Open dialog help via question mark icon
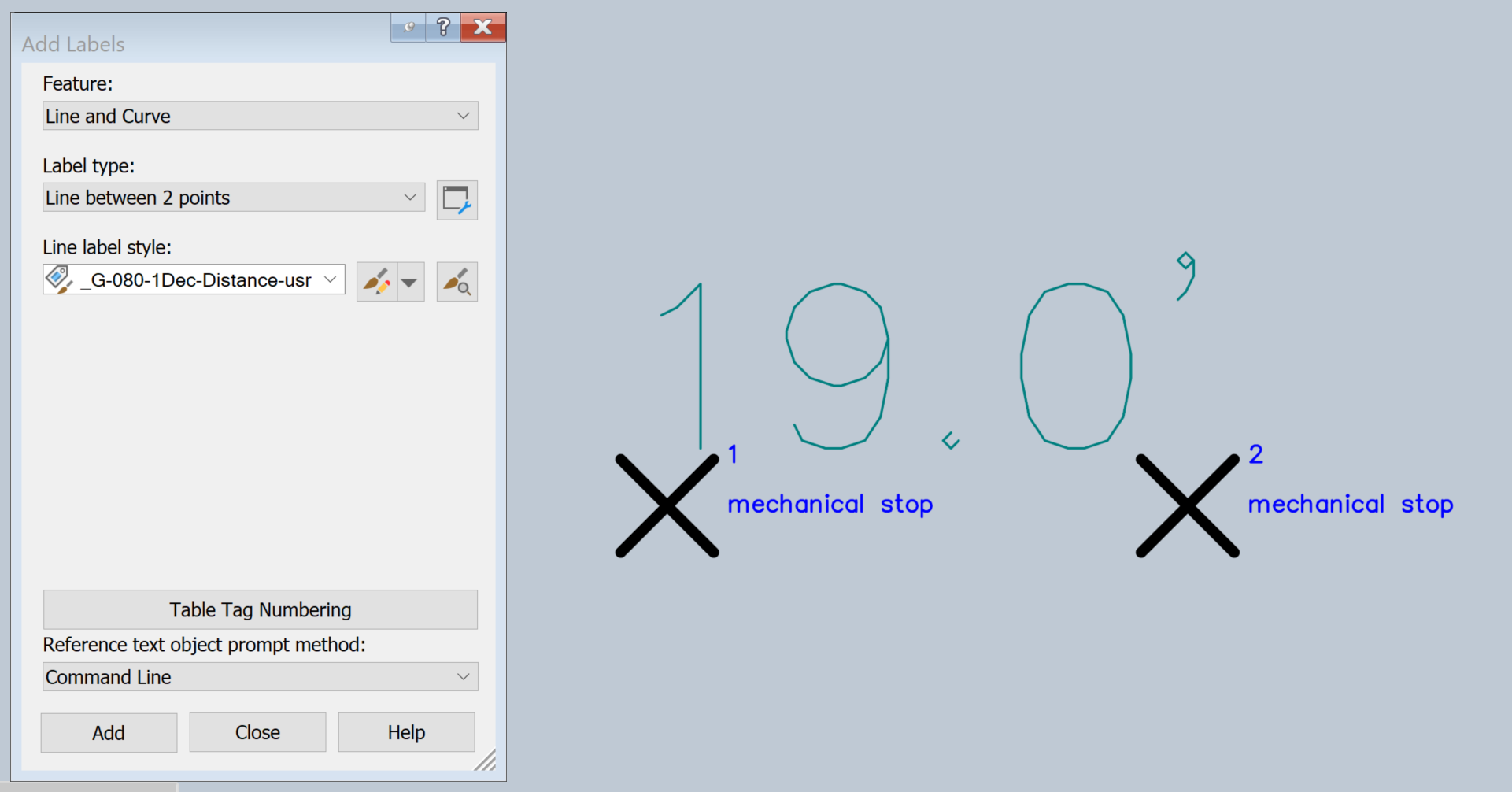The image size is (1512, 792). tap(443, 27)
